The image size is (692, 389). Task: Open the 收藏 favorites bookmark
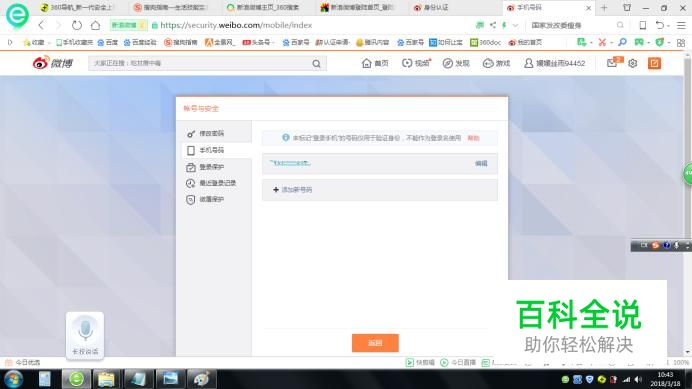click(34, 42)
